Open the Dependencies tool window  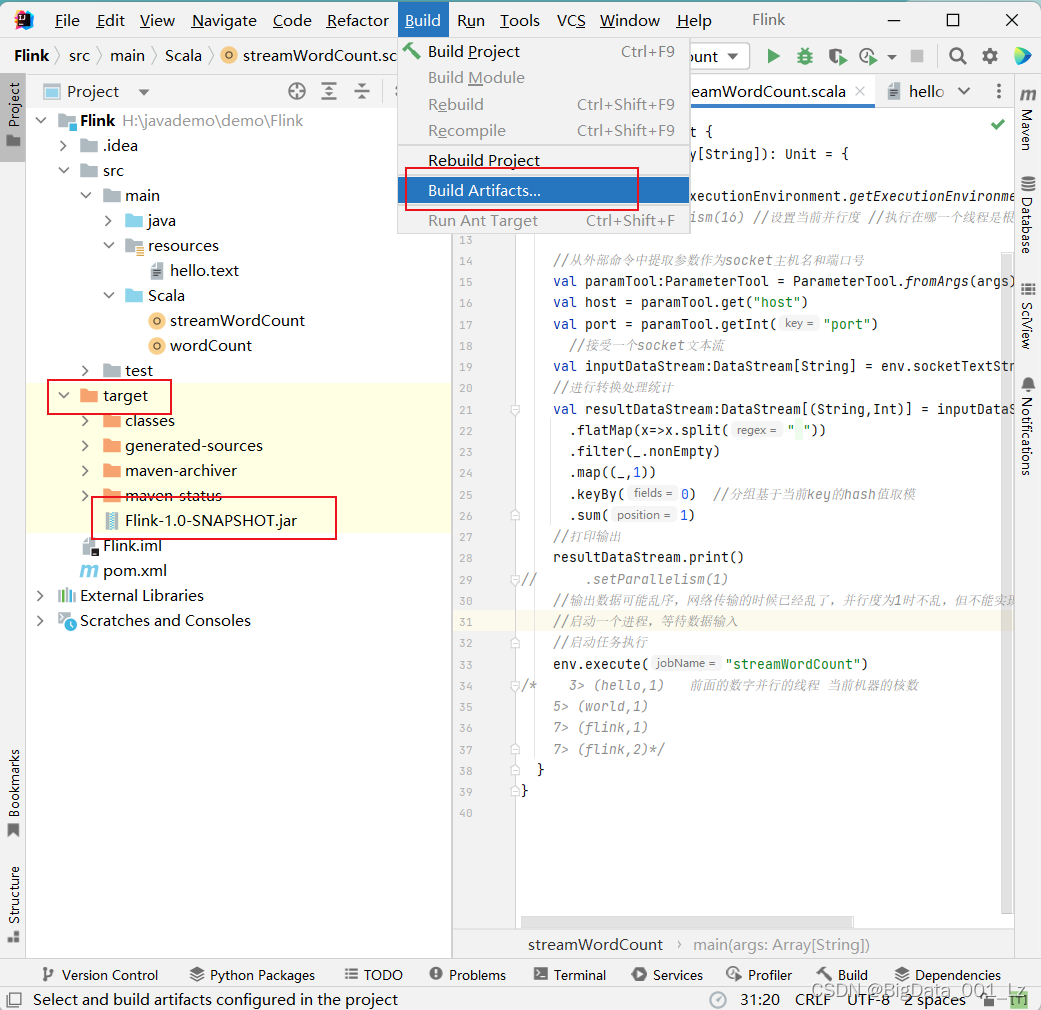coord(947,975)
